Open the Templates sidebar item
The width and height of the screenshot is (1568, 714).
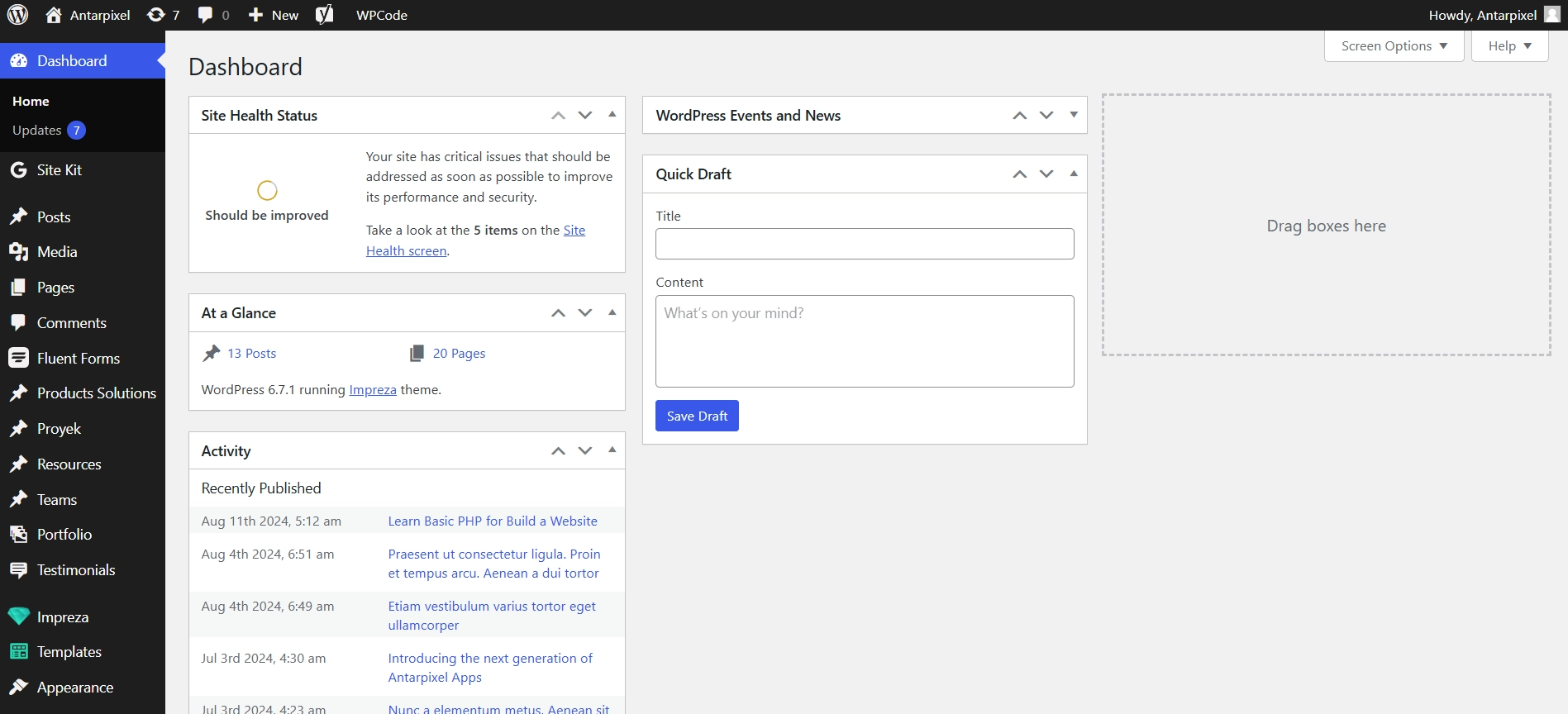(69, 652)
